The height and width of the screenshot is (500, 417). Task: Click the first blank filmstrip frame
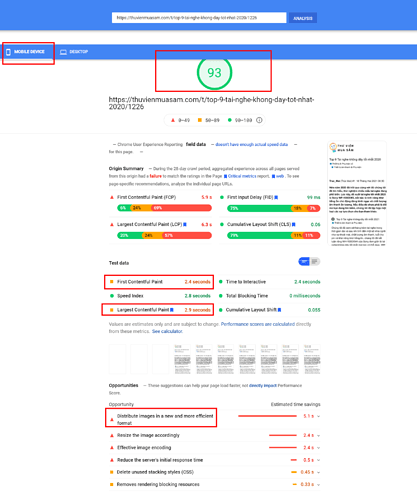coord(117,359)
